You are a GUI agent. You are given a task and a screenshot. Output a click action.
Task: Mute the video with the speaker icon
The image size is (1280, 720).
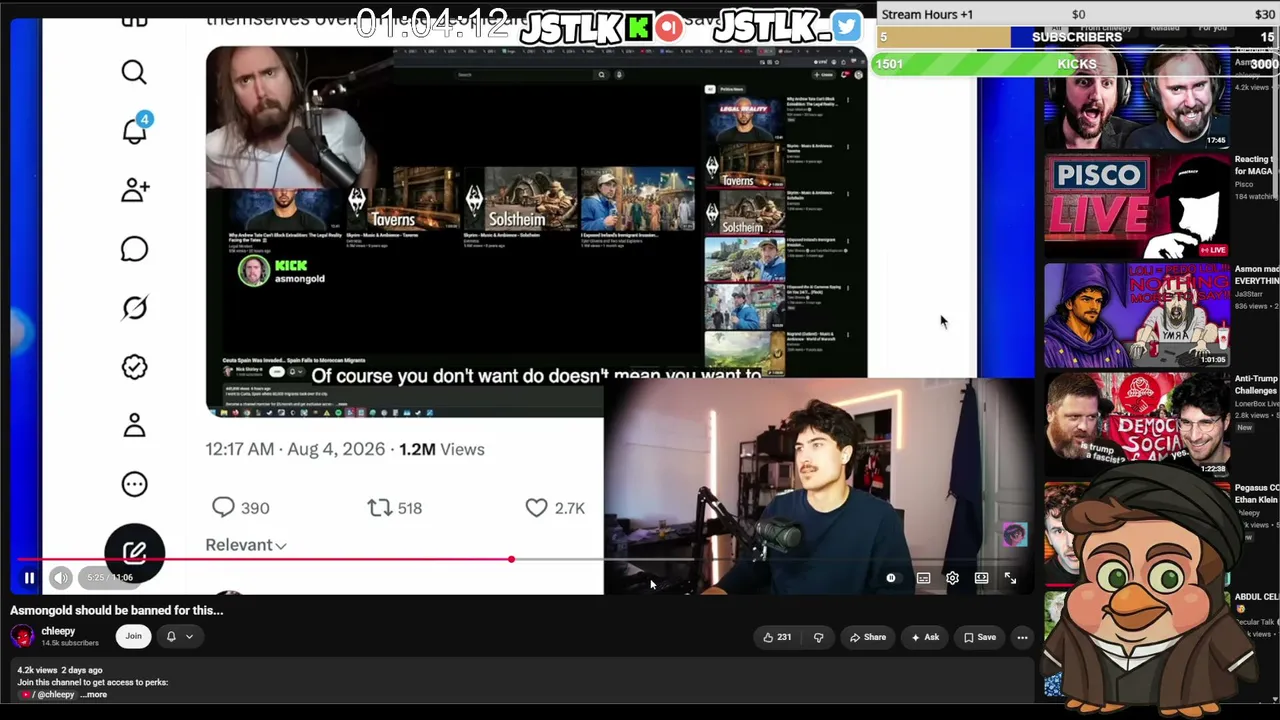[61, 578]
